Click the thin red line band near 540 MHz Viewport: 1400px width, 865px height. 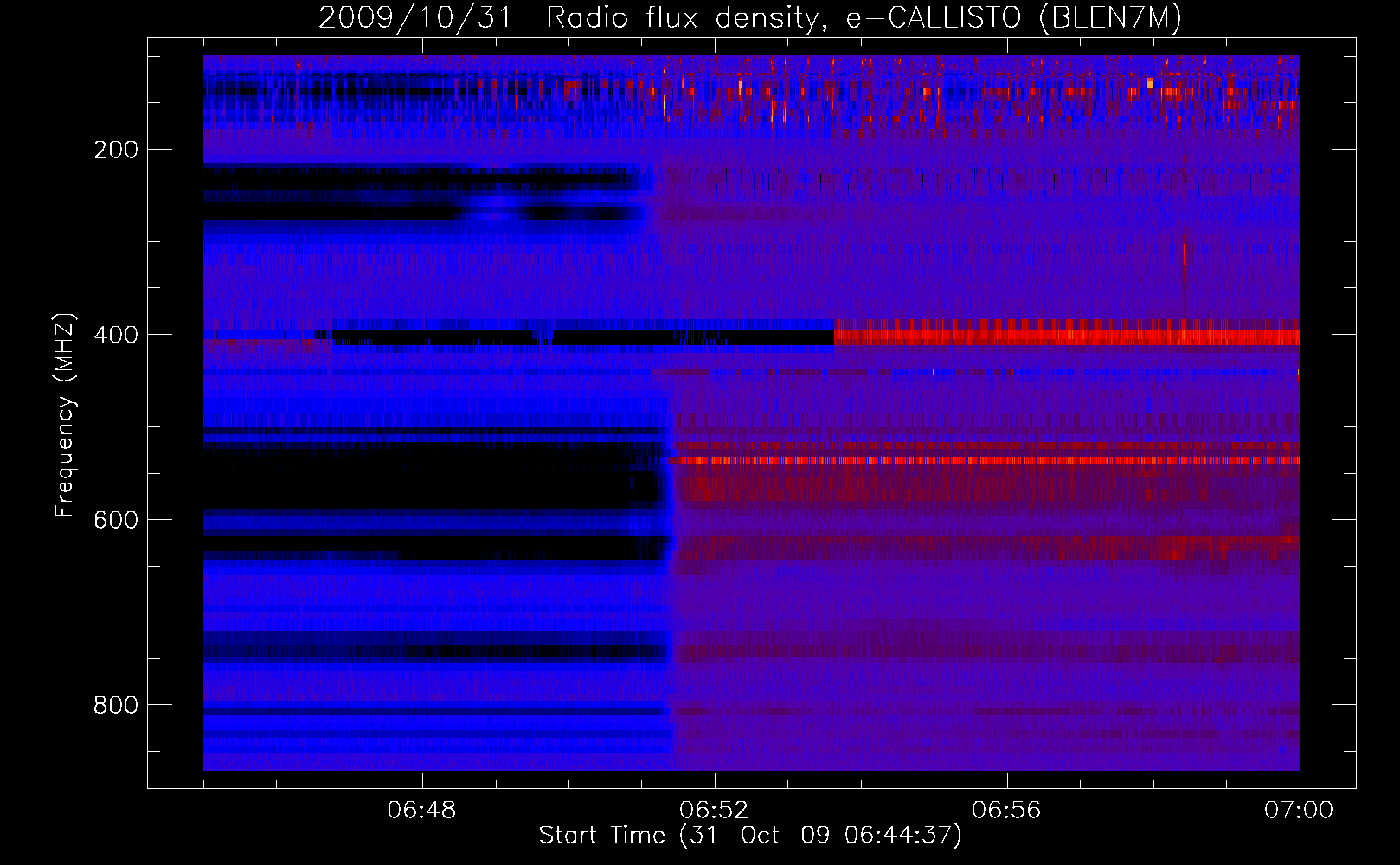point(986,460)
